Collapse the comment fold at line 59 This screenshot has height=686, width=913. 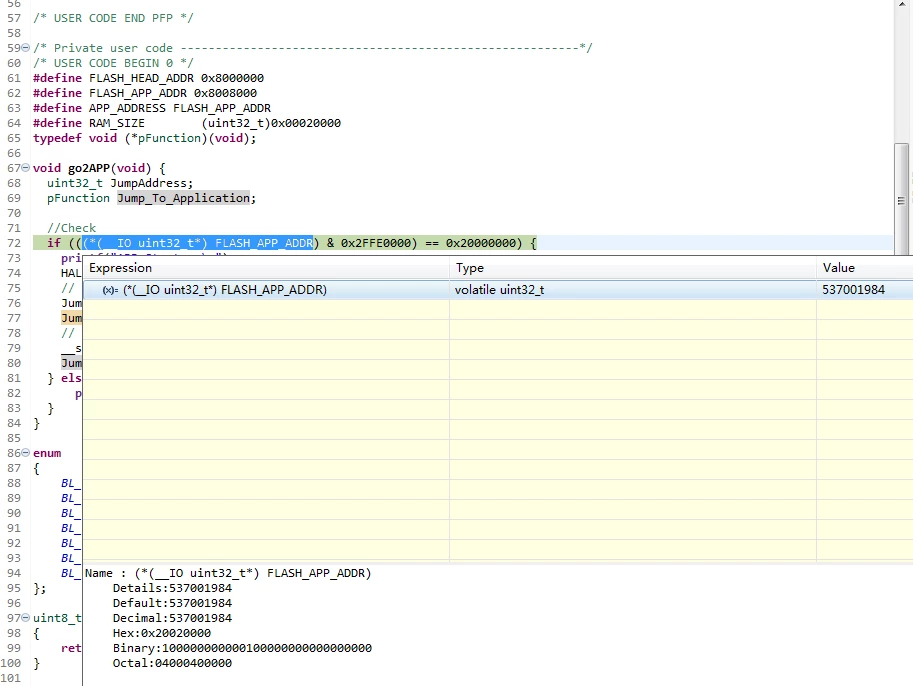(x=26, y=48)
